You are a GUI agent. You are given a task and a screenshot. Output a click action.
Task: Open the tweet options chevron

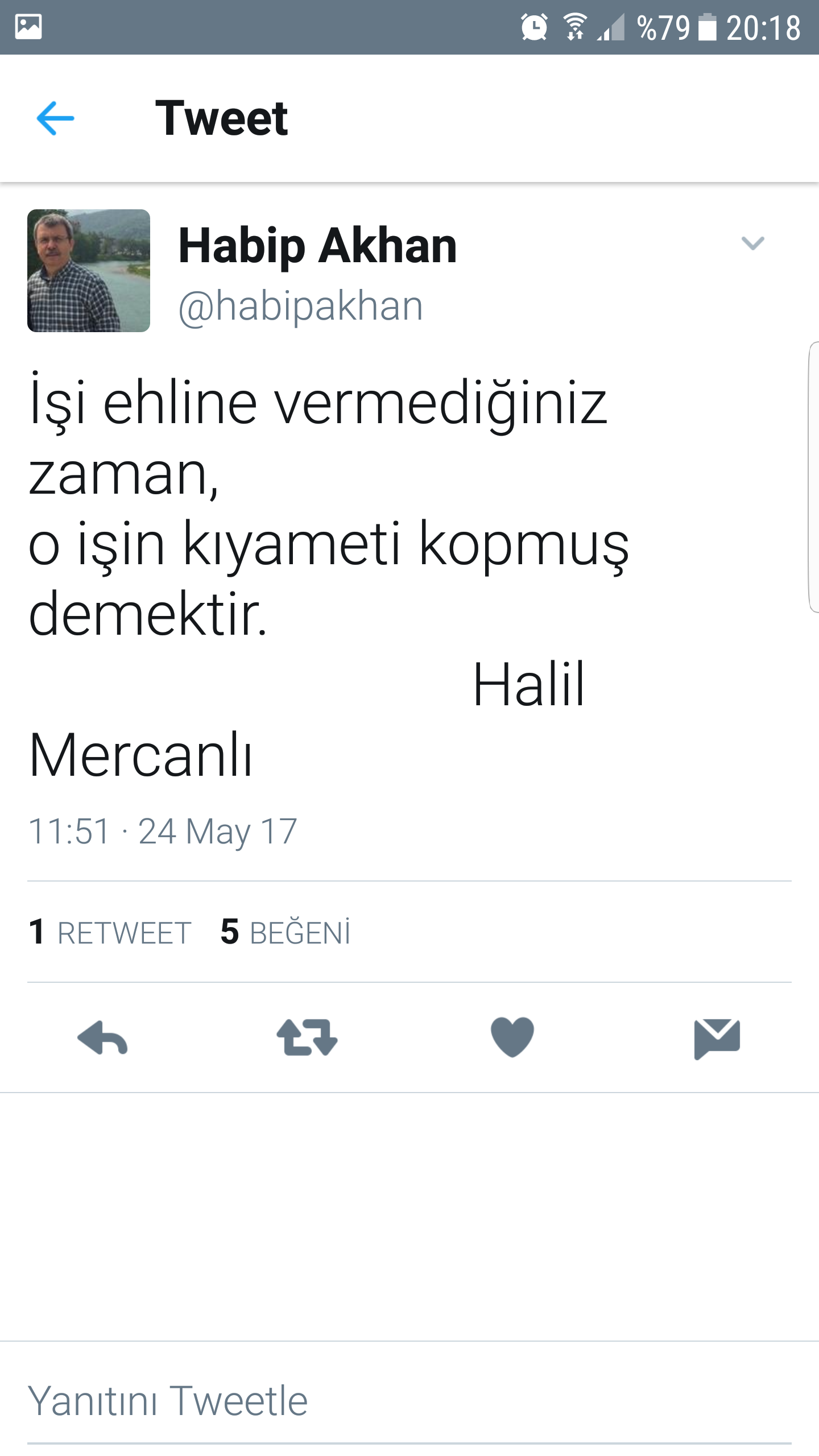(753, 243)
